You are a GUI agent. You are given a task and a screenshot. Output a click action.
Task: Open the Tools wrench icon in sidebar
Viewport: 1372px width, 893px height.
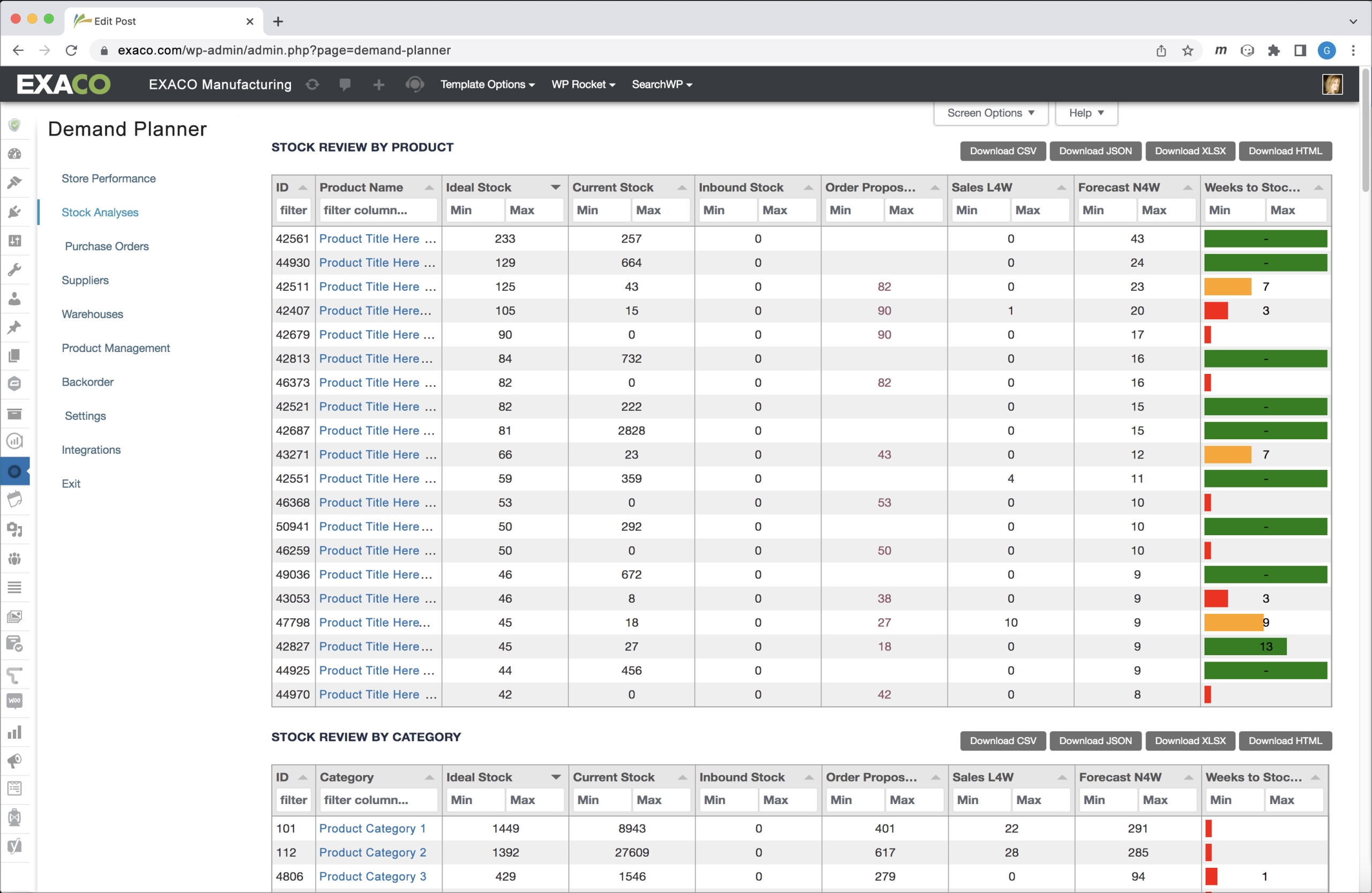[x=14, y=269]
